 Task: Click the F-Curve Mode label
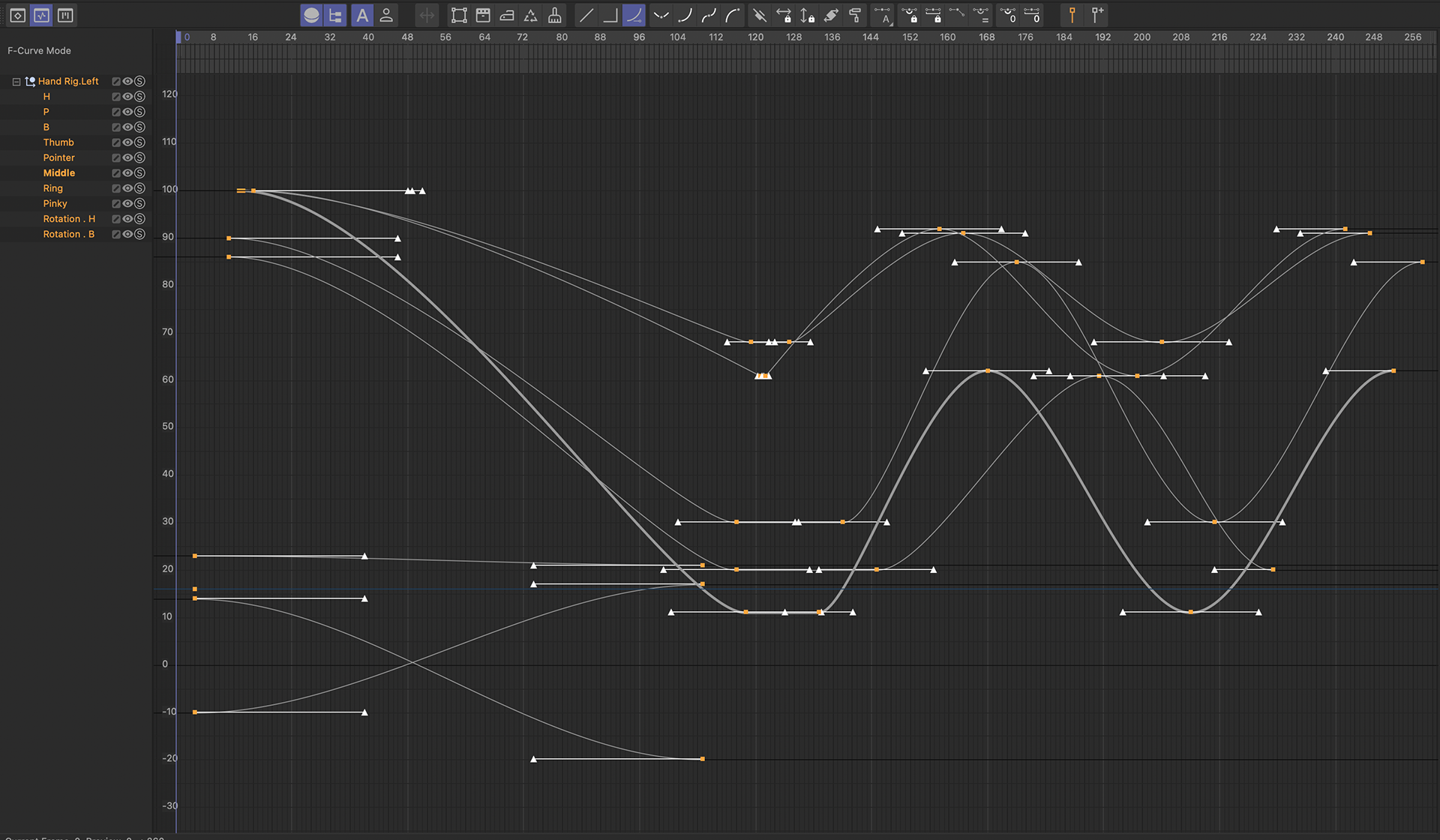(x=39, y=51)
